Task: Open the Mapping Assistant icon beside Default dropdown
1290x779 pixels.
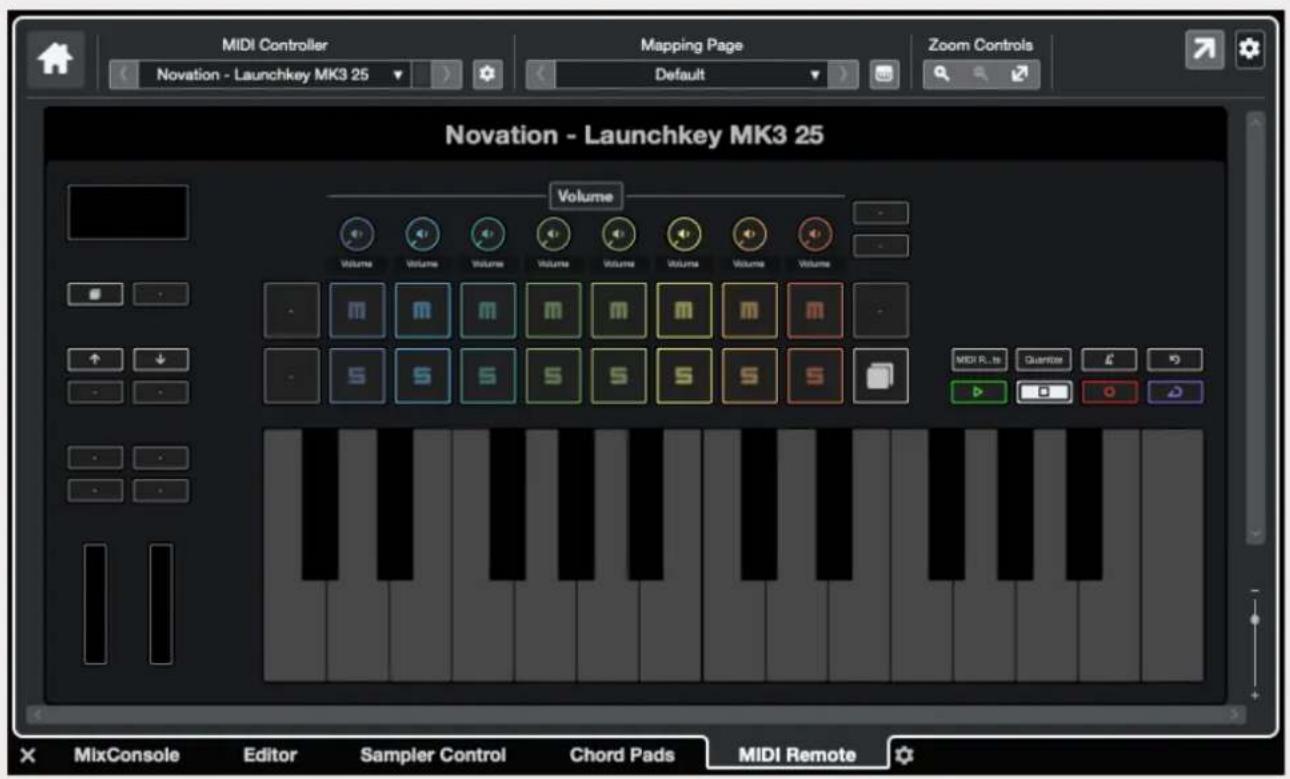Action: tap(884, 75)
